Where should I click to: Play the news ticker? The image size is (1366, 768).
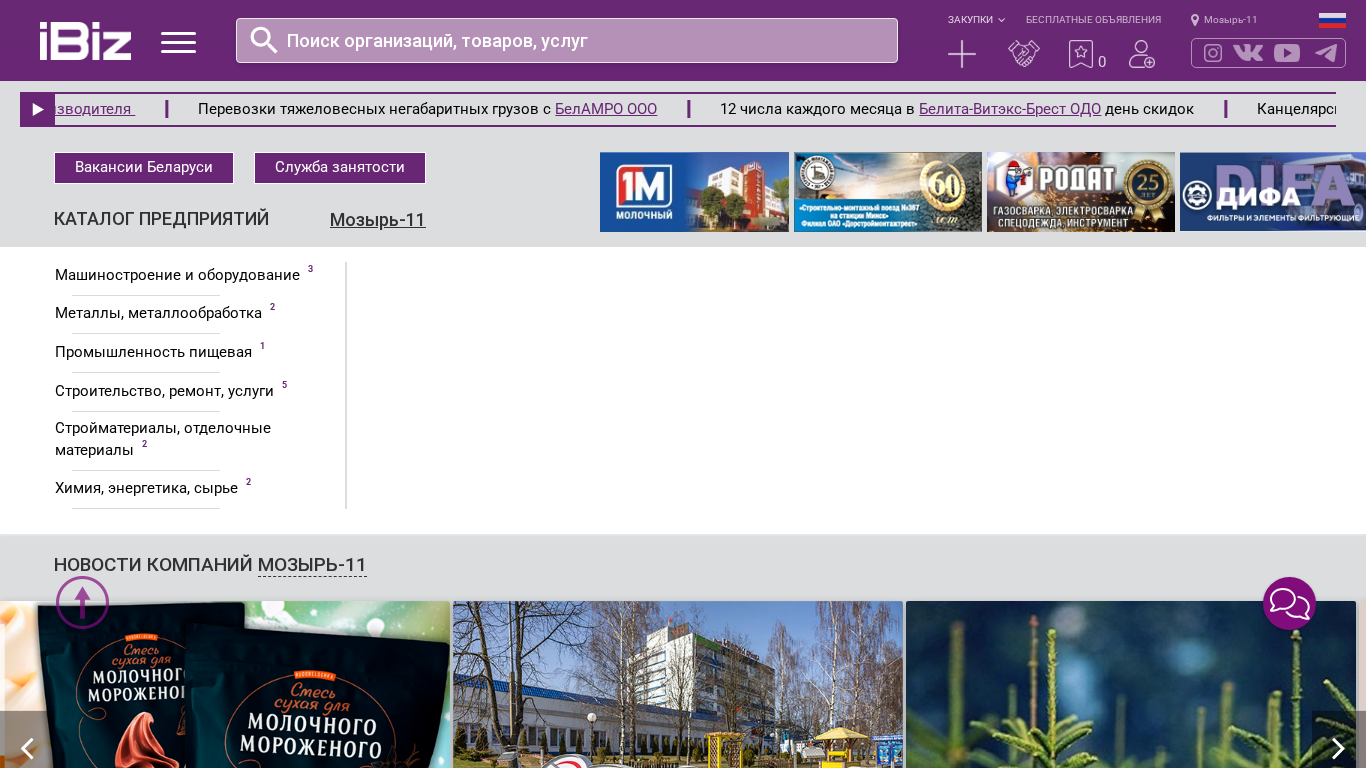click(x=37, y=110)
